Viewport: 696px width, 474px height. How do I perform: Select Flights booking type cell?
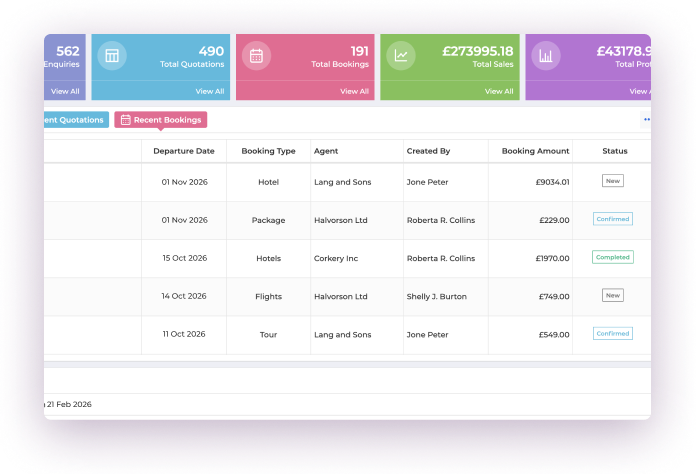pyautogui.click(x=269, y=296)
